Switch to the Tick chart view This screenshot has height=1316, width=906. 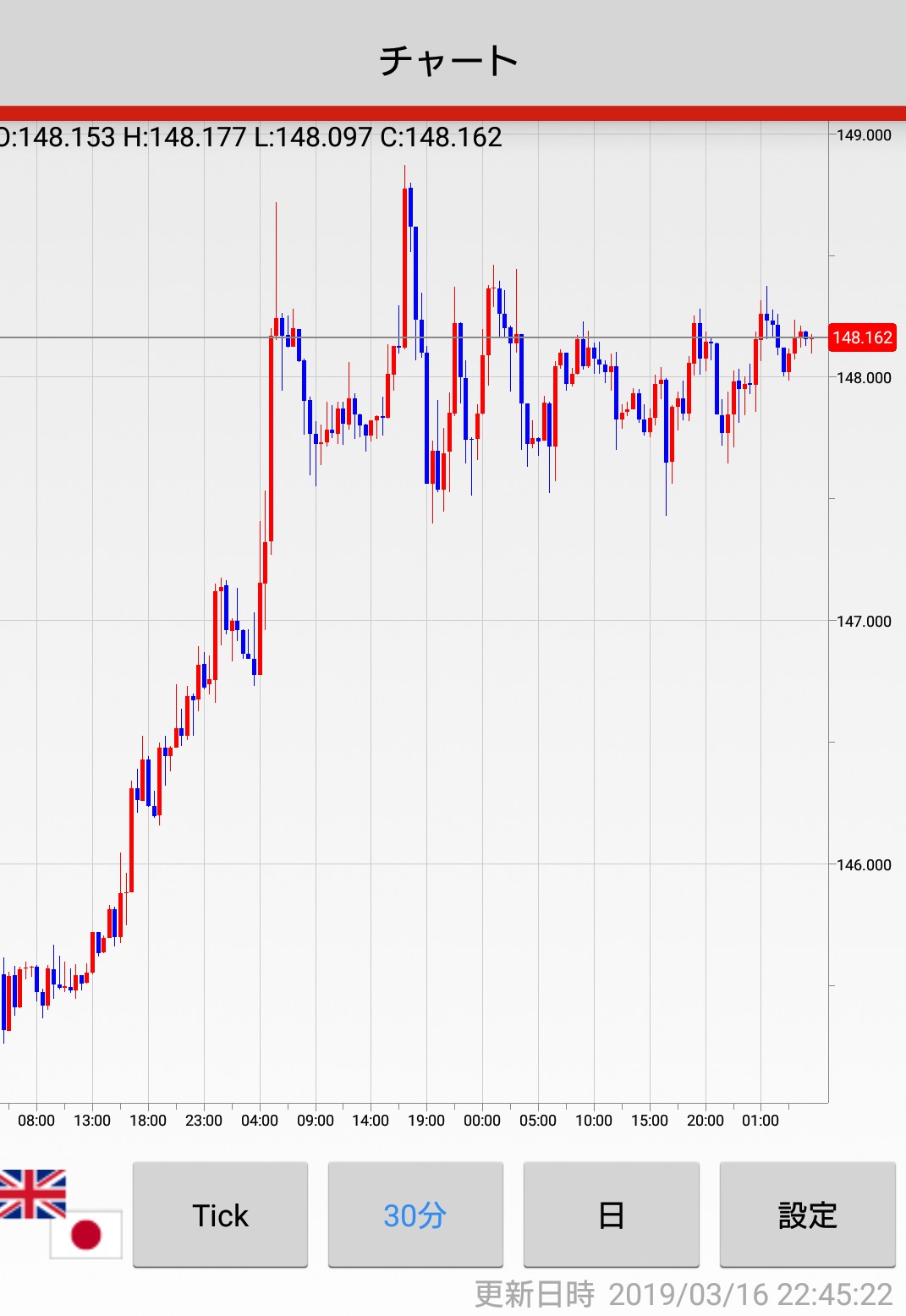pos(220,1215)
